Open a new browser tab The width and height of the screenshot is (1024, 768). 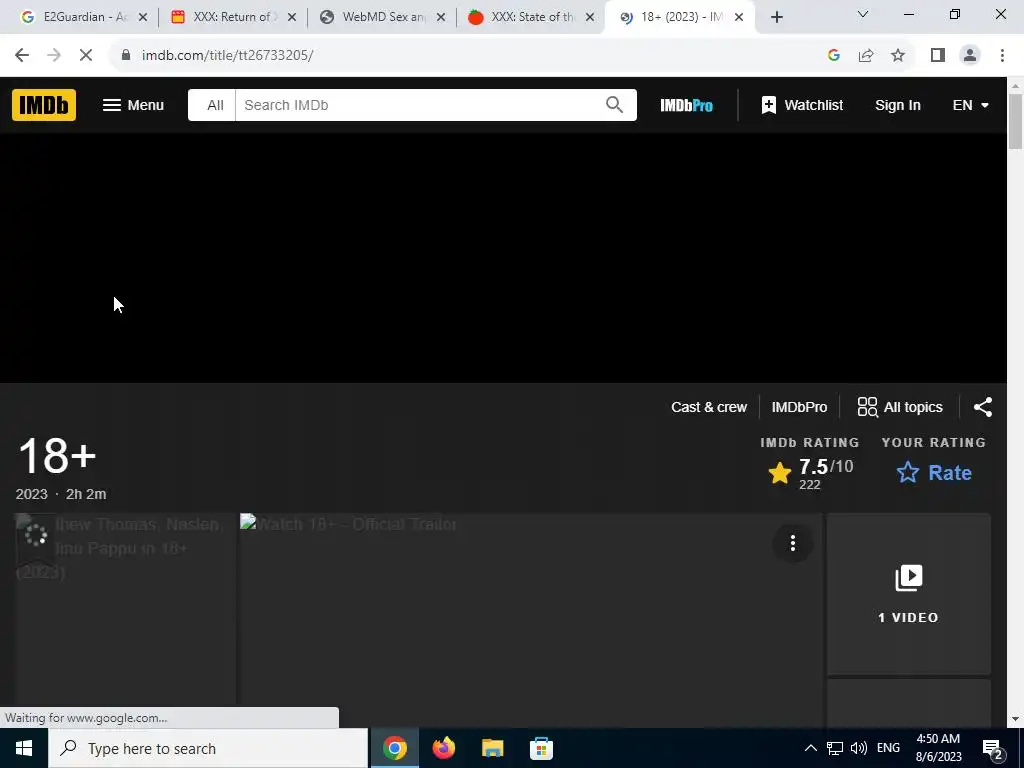[x=776, y=18]
